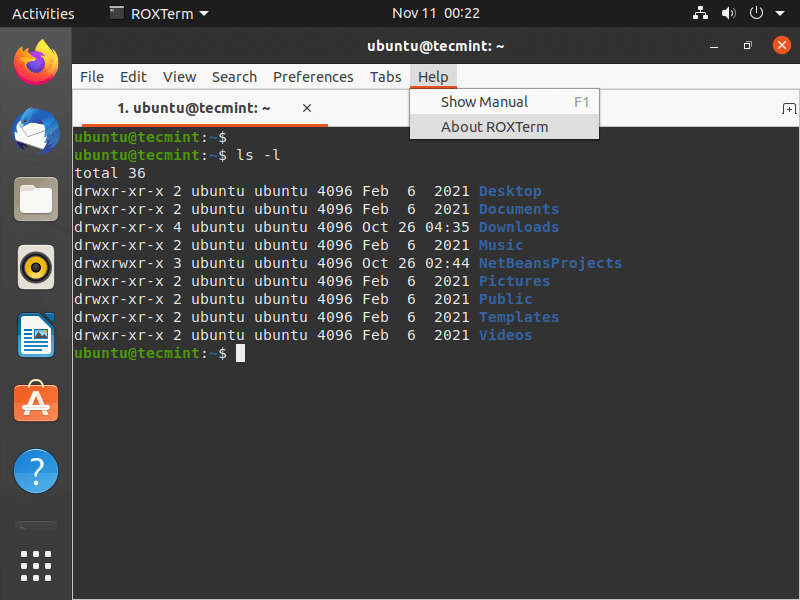Open the Help application in the dock

(35, 471)
